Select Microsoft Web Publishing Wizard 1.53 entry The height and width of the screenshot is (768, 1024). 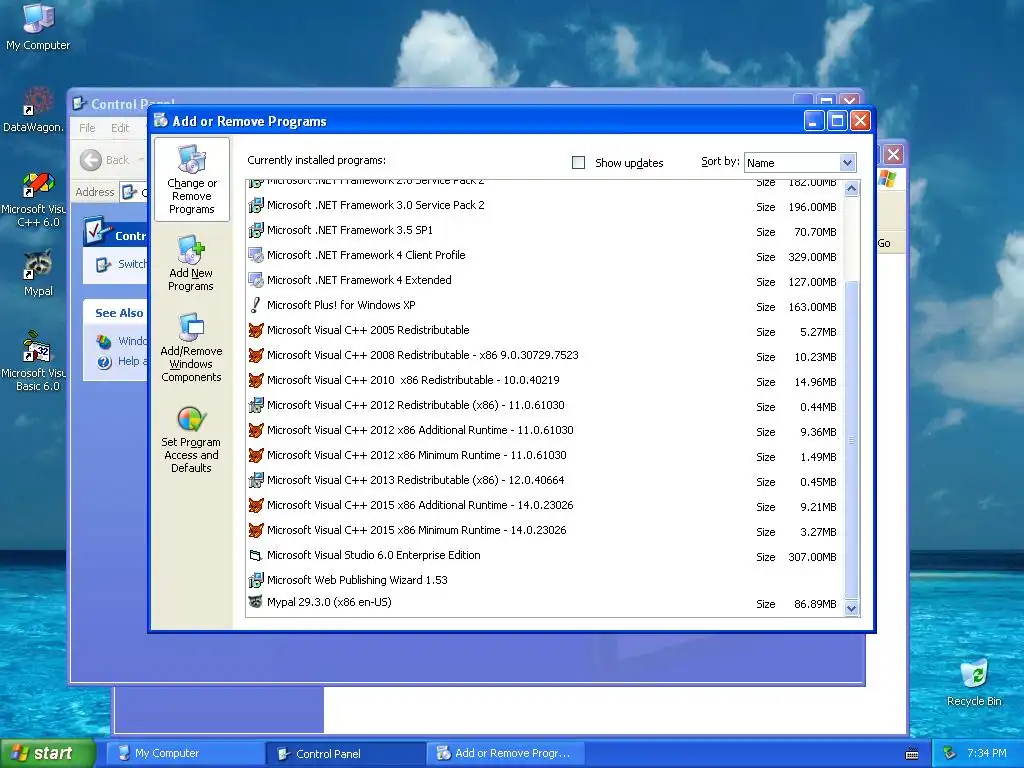point(545,580)
